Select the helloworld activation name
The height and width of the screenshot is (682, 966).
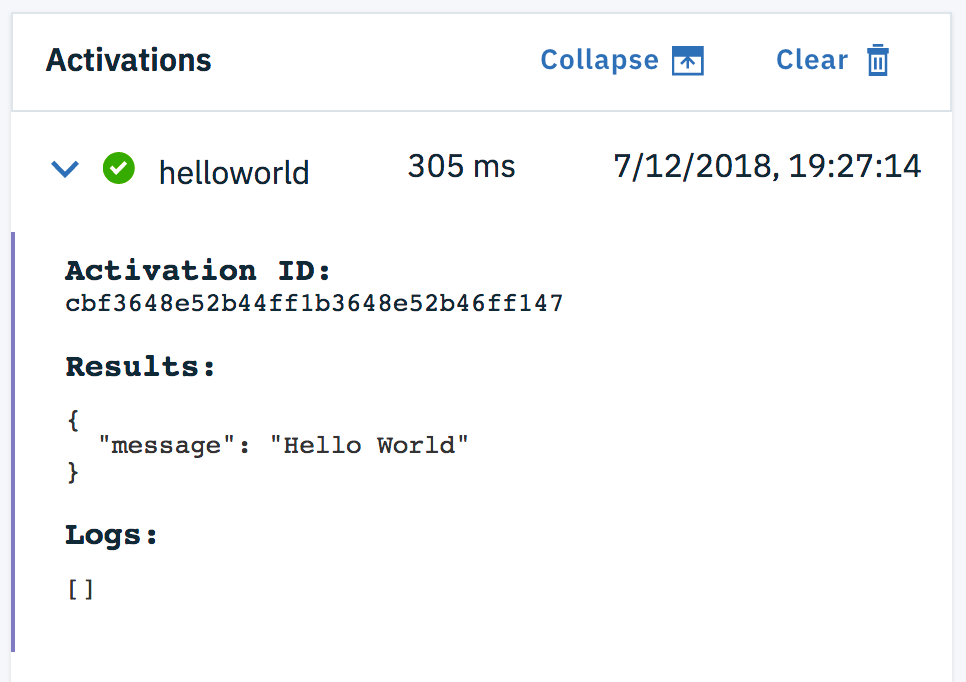click(x=233, y=172)
